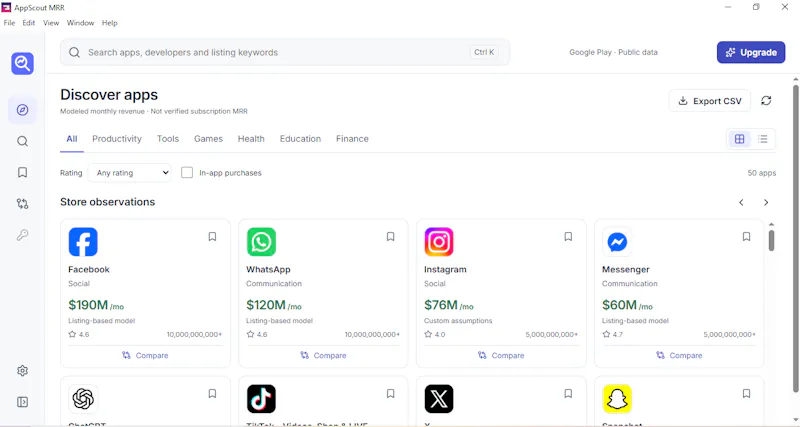Open the Edit menu
The height and width of the screenshot is (427, 800).
point(29,23)
